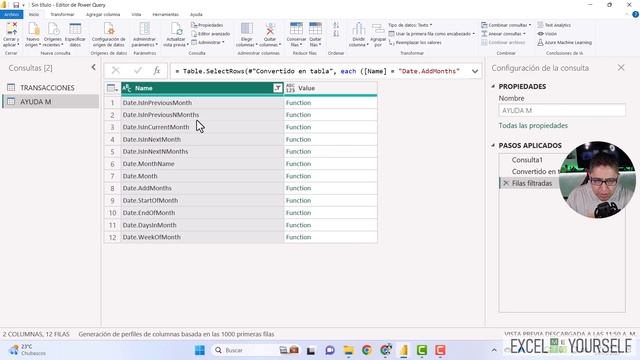The image size is (640, 360).
Task: Switch to the Transformar tab
Action: coord(62,14)
